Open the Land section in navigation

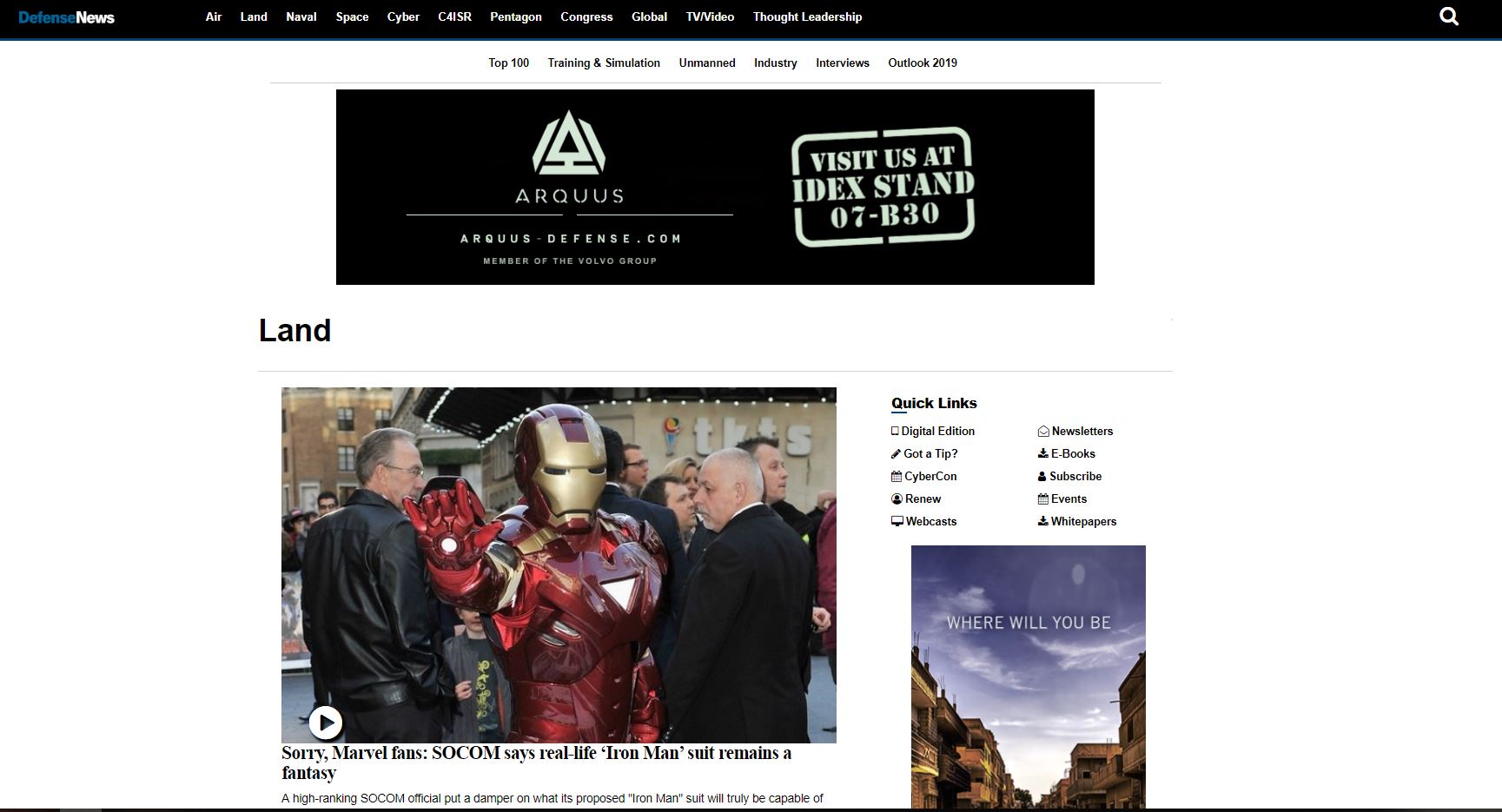pyautogui.click(x=254, y=17)
